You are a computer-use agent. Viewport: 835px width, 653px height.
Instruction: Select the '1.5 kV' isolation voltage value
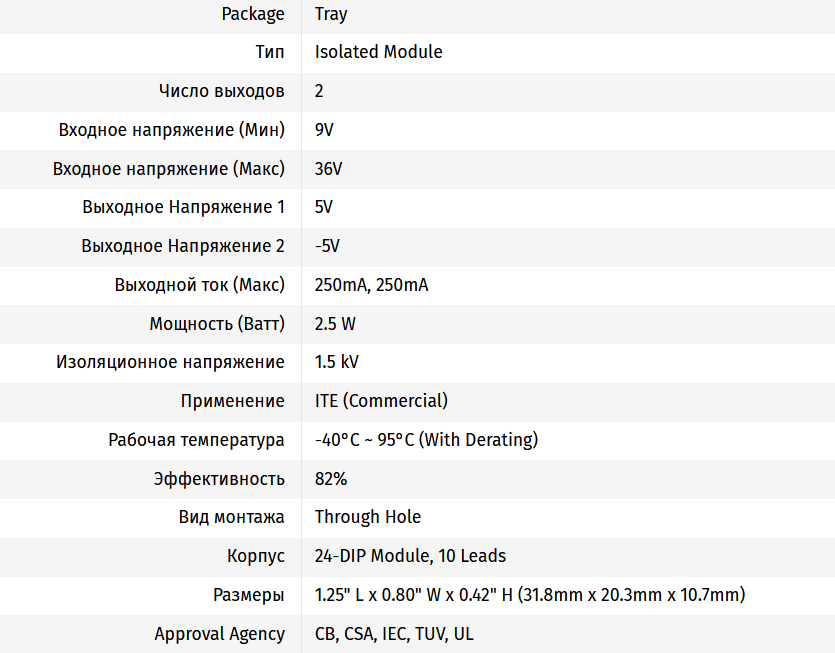point(336,362)
